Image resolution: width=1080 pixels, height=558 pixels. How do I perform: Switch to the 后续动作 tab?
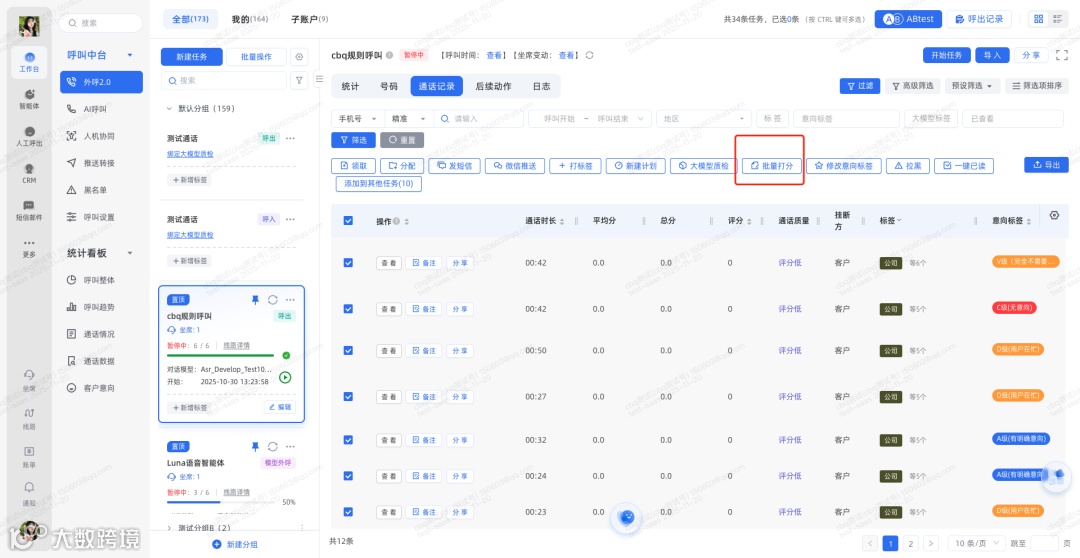click(493, 86)
